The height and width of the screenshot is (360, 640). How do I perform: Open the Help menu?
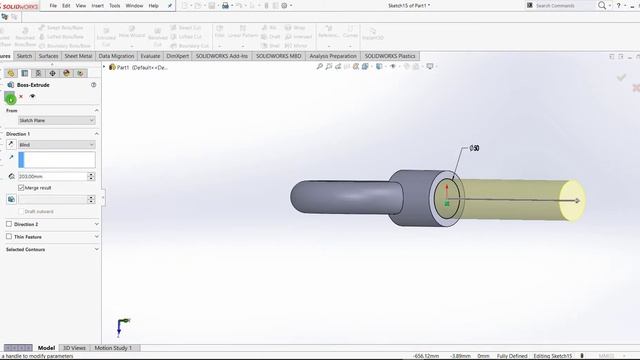[153, 6]
